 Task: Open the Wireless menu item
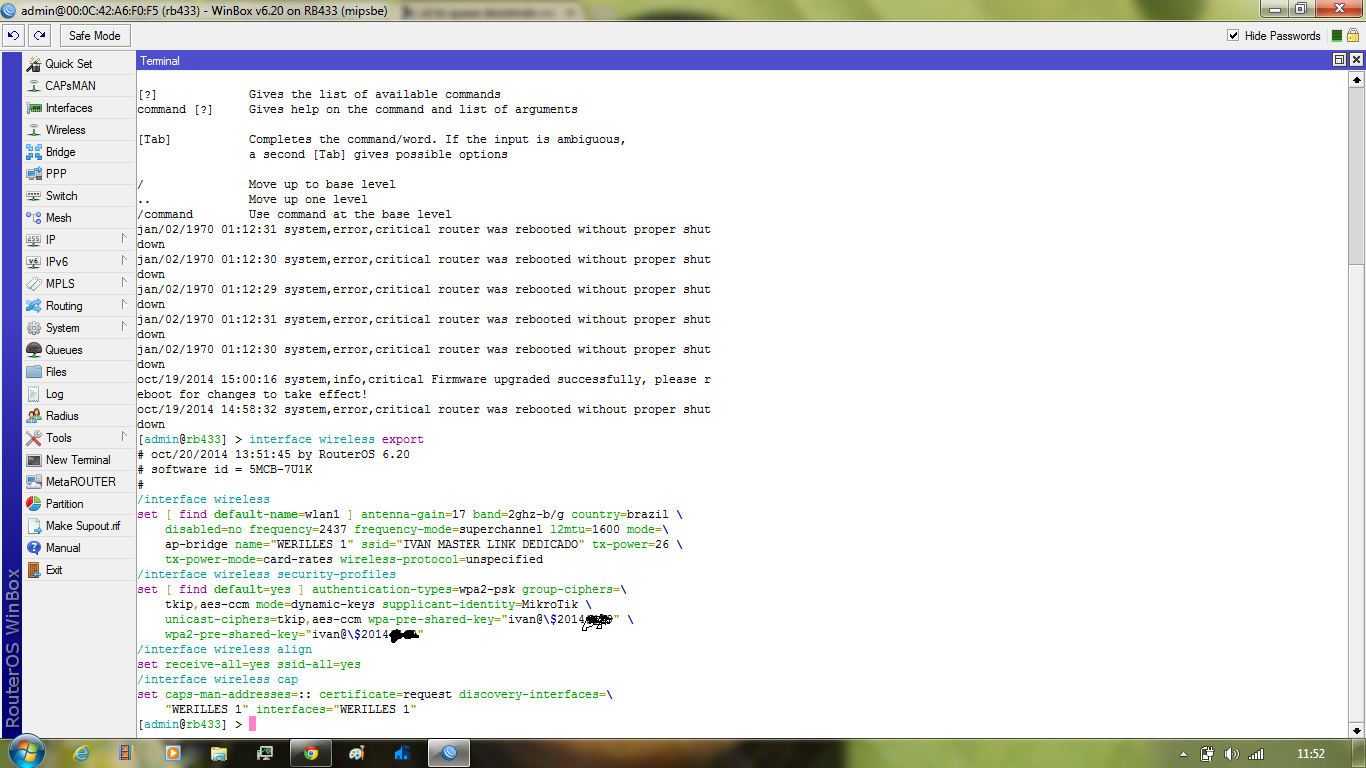[x=79, y=129]
